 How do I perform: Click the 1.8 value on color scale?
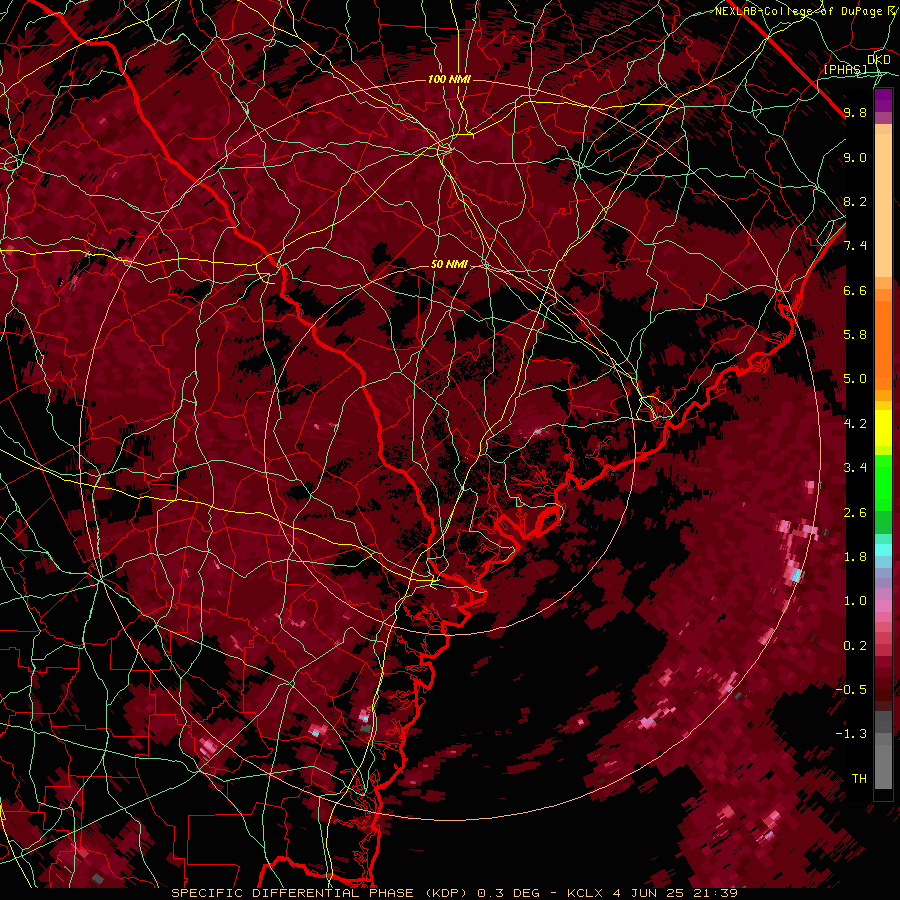855,557
